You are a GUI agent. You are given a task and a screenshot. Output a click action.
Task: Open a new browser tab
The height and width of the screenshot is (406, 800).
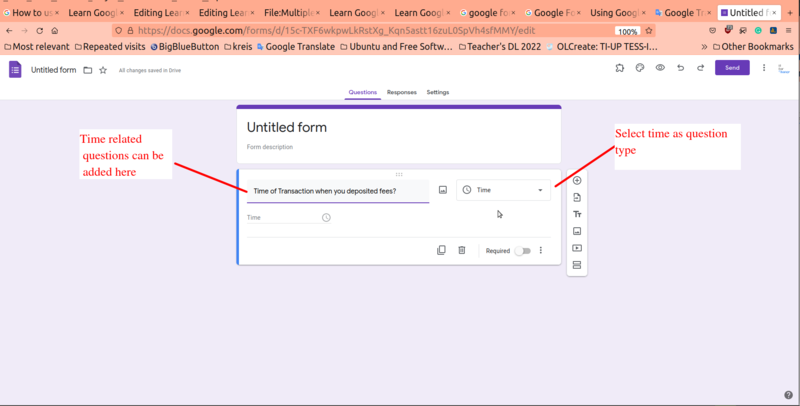click(790, 13)
